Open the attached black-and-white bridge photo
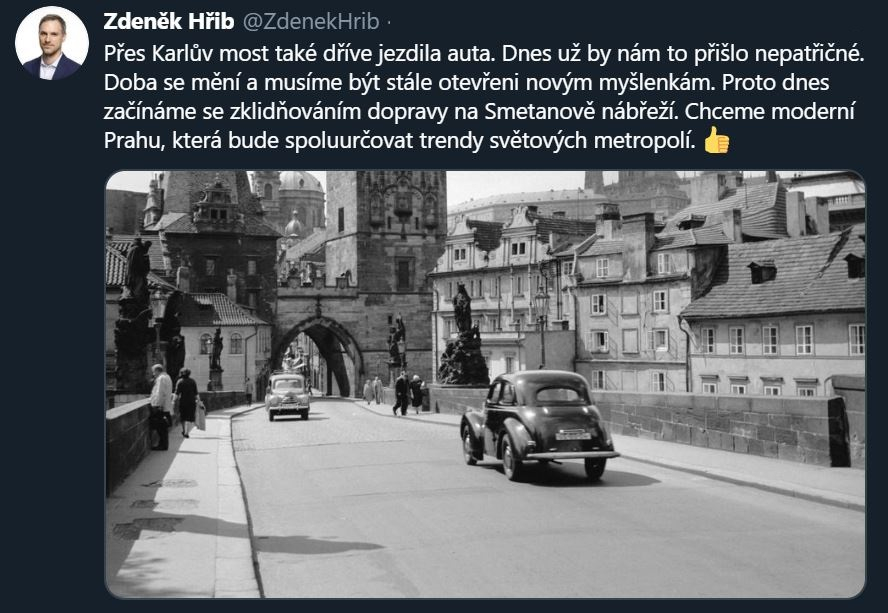The image size is (888, 613). click(x=485, y=384)
